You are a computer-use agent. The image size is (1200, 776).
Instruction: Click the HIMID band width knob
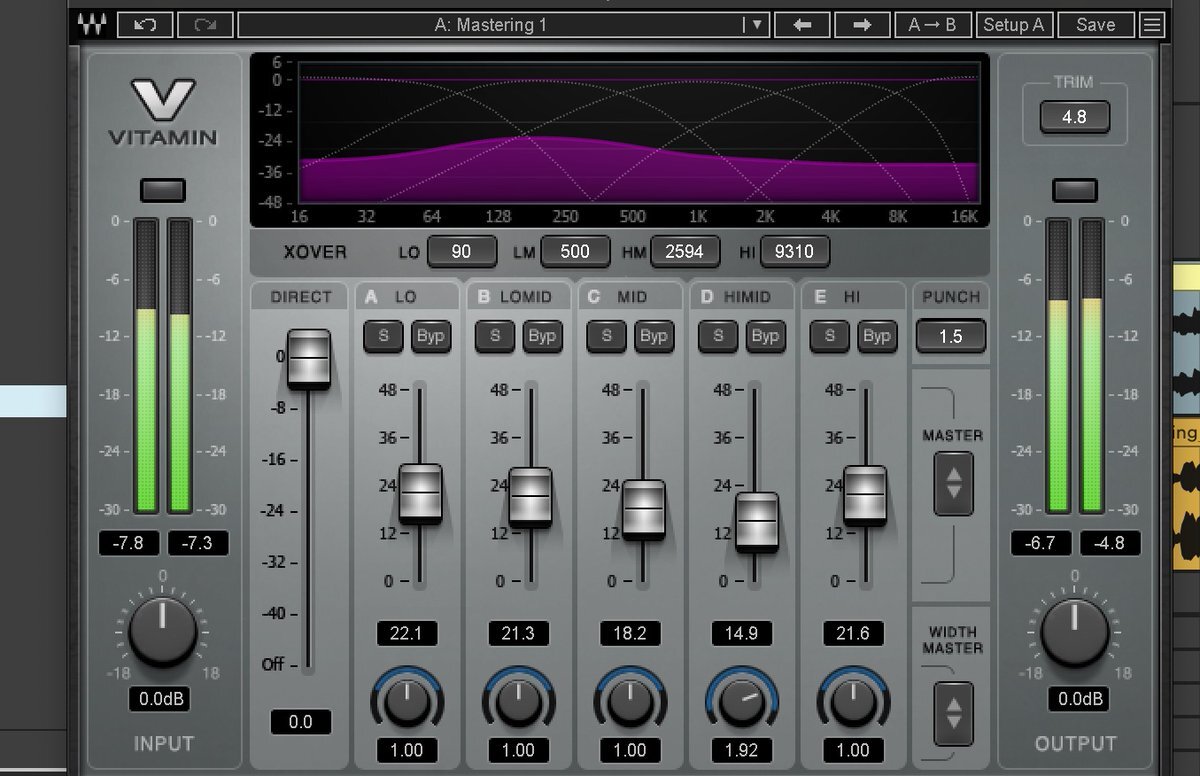(x=742, y=700)
